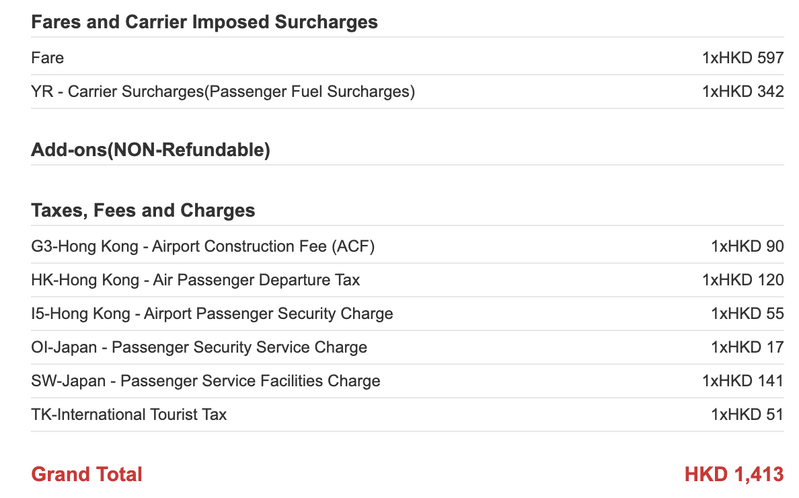Click the YR Carrier Surcharges label

tap(222, 92)
